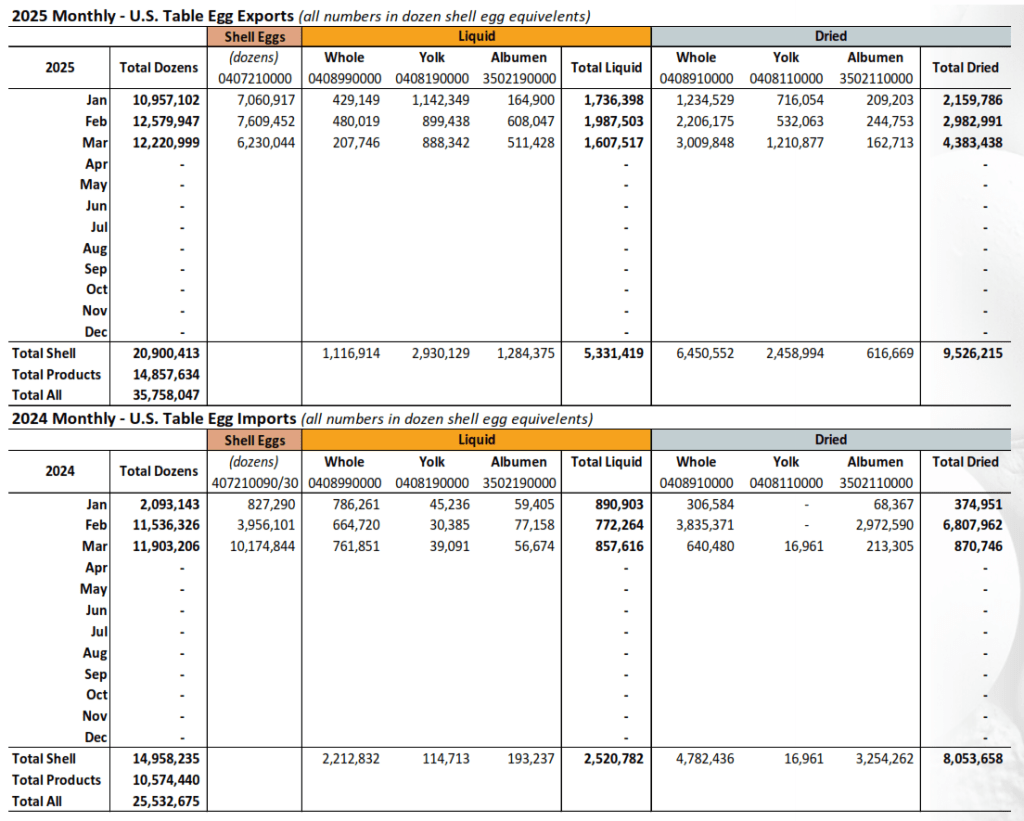Click exports Feb liquid albumen 608,047
Screen dimensions: 1024x821
click(x=531, y=121)
